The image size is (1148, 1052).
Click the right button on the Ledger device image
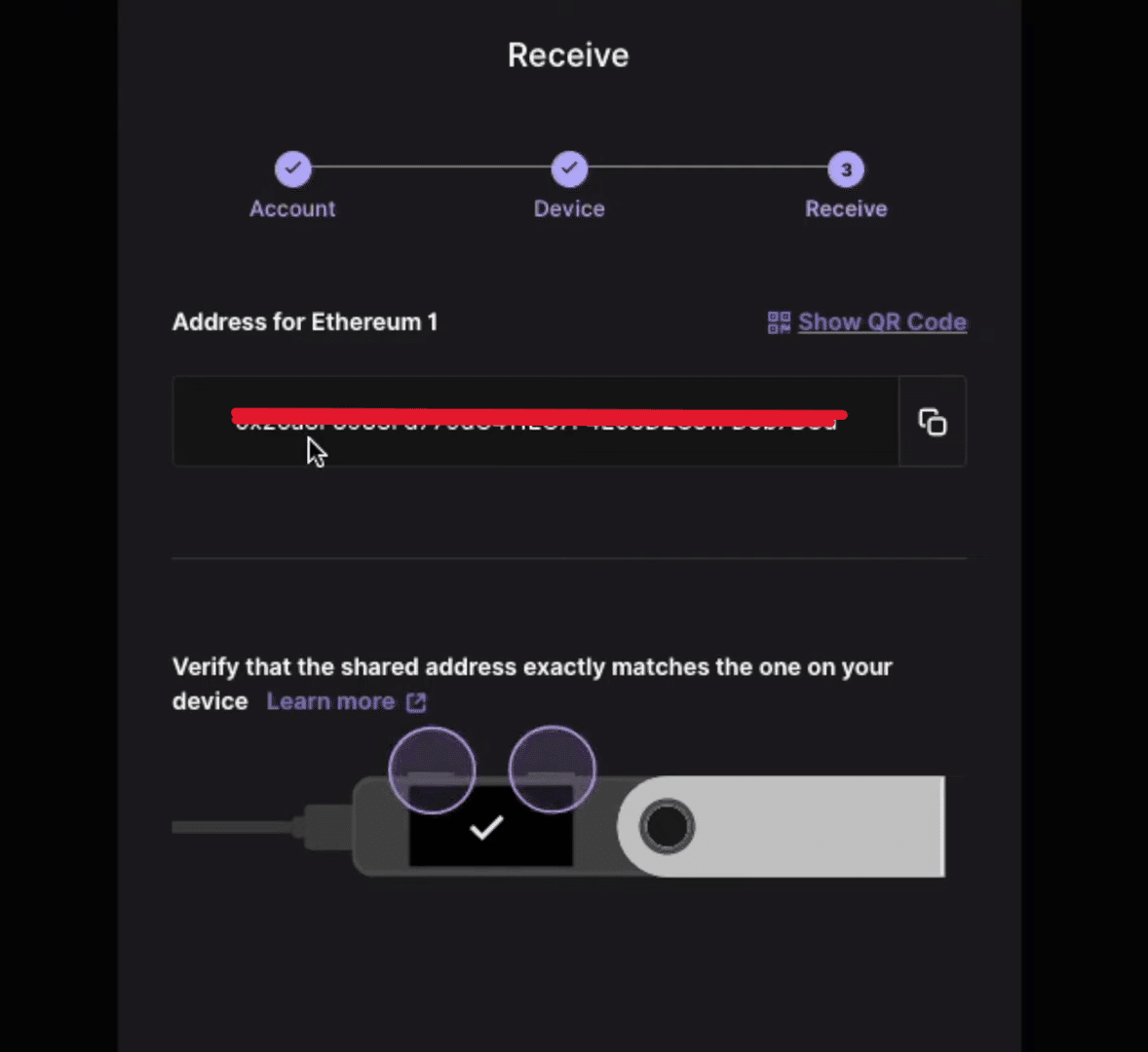coord(551,769)
